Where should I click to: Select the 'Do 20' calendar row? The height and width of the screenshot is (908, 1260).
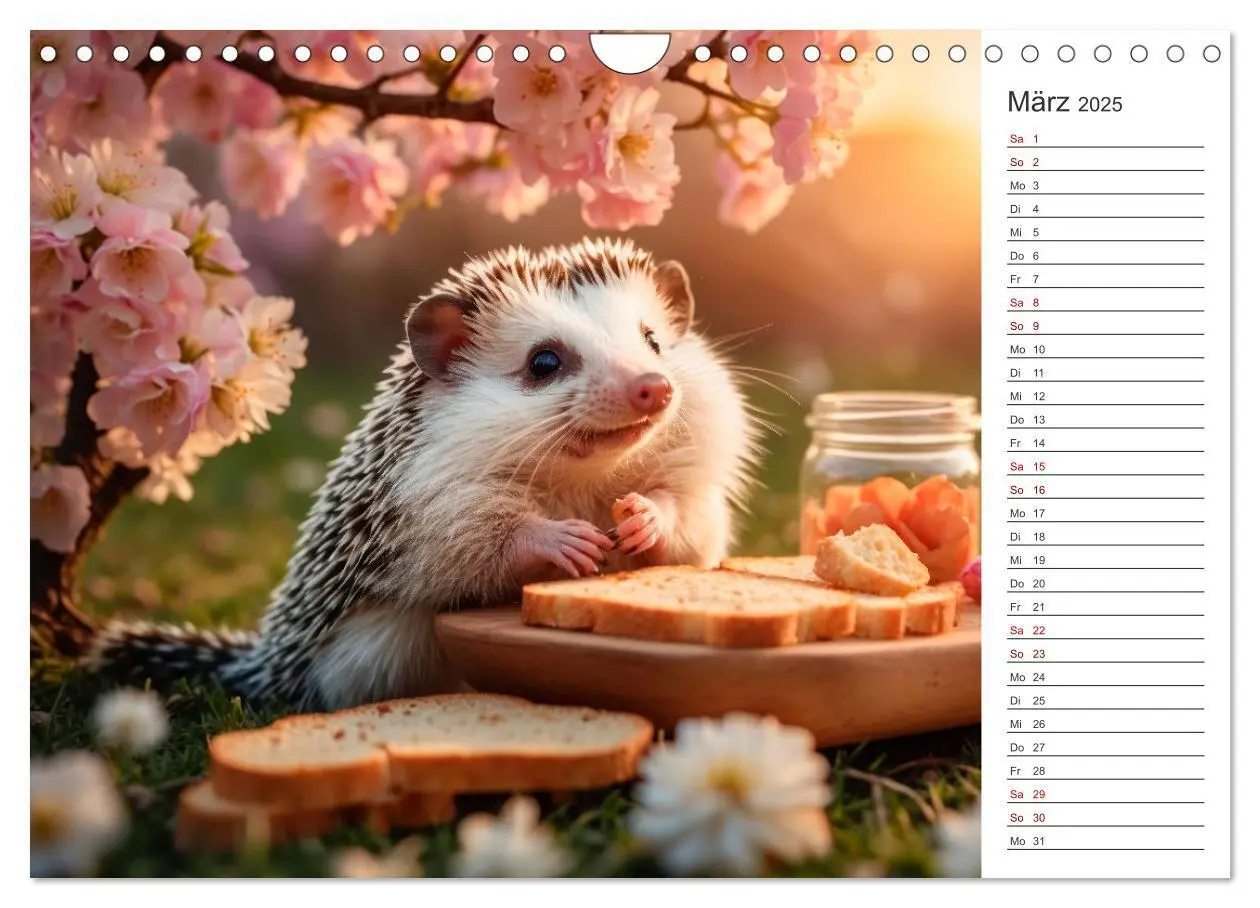[x=1105, y=583]
